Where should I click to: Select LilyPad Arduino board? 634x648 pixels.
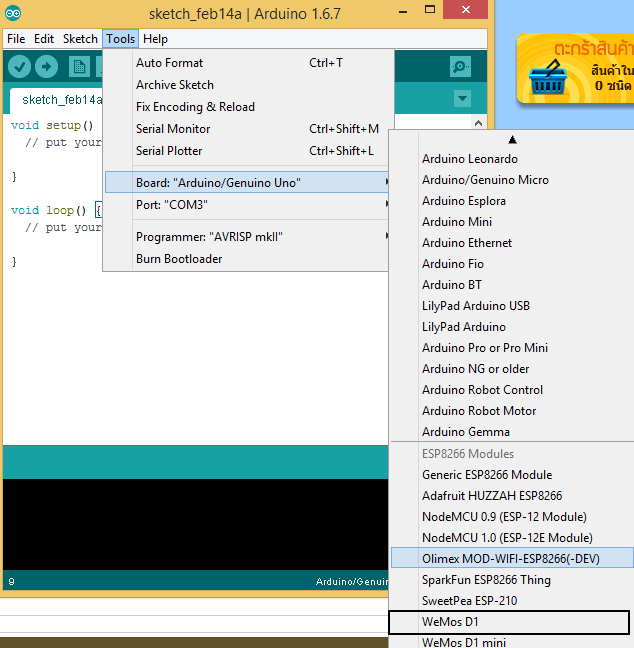click(512, 327)
